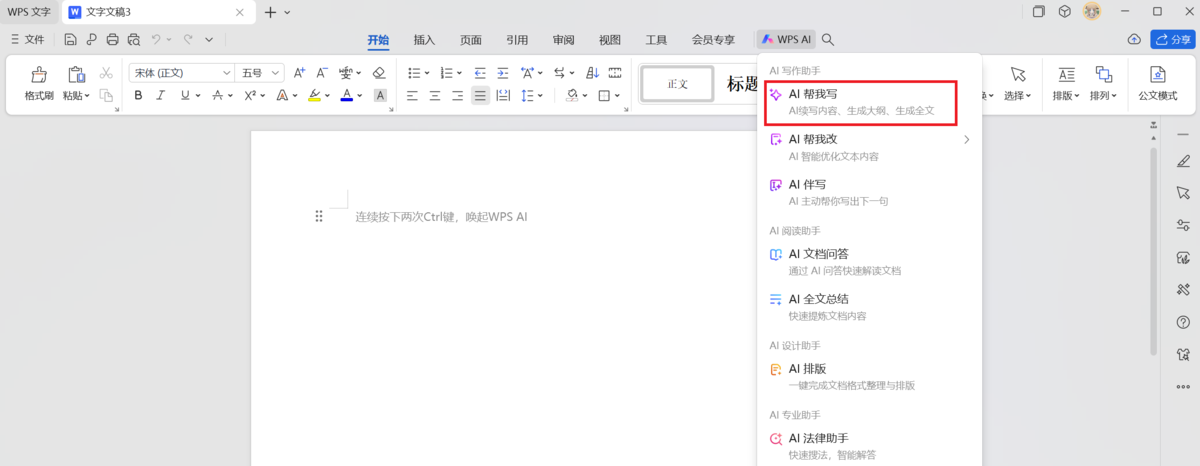Decrease font size with A- icon
Viewport: 1200px width, 466px height.
(322, 72)
